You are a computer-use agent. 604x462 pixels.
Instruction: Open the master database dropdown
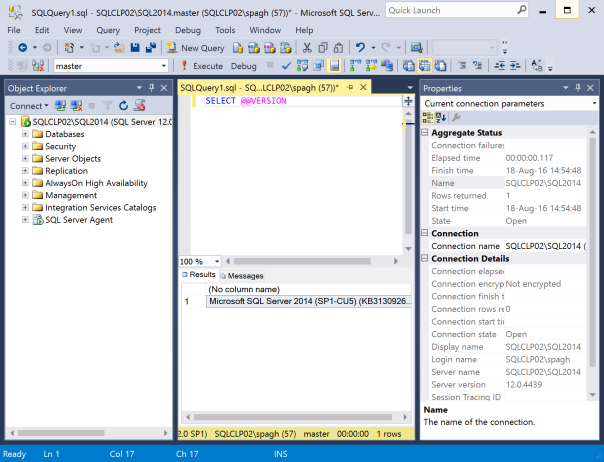163,66
